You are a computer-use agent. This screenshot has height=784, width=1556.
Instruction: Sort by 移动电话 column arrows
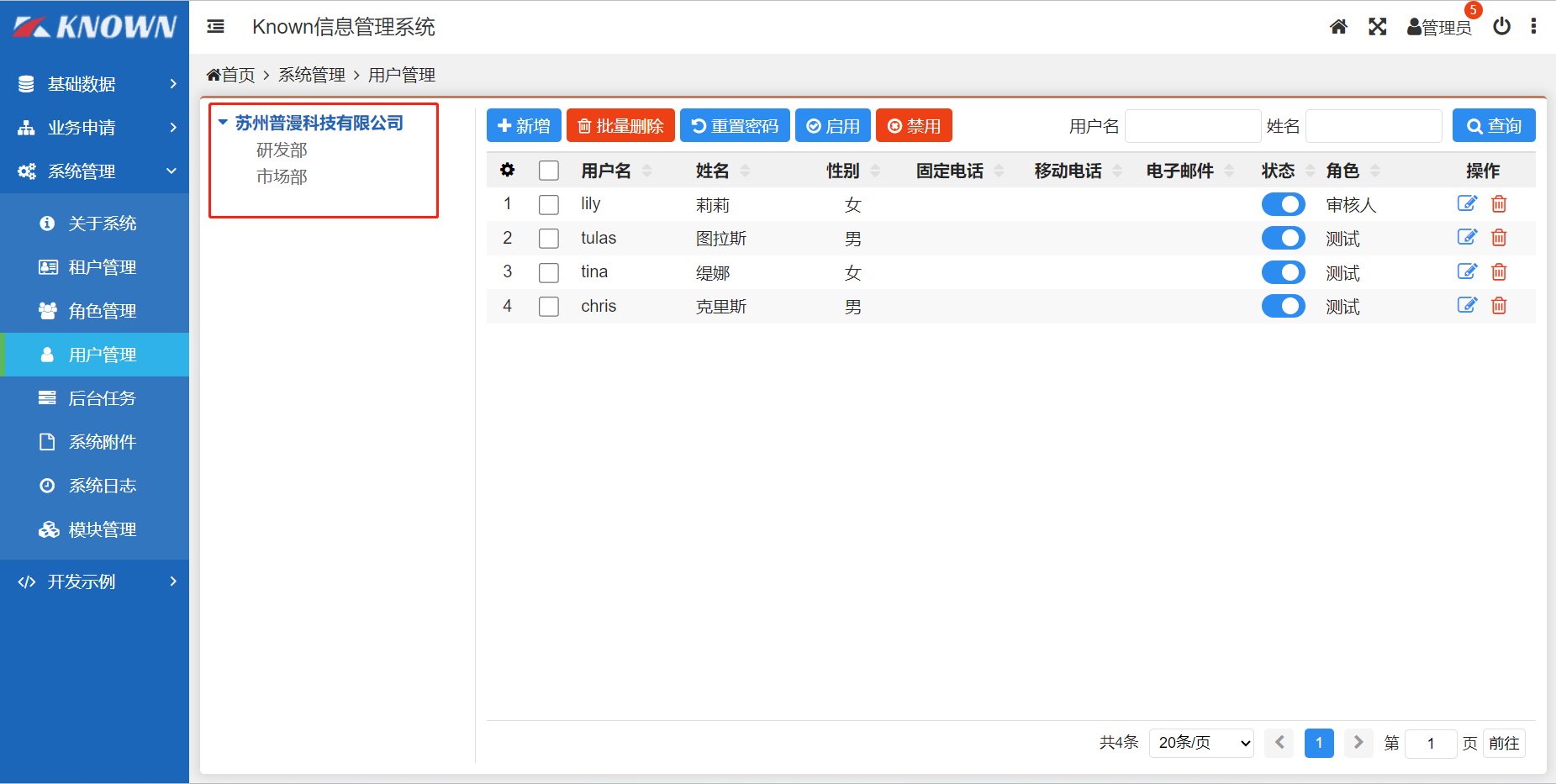1117,171
